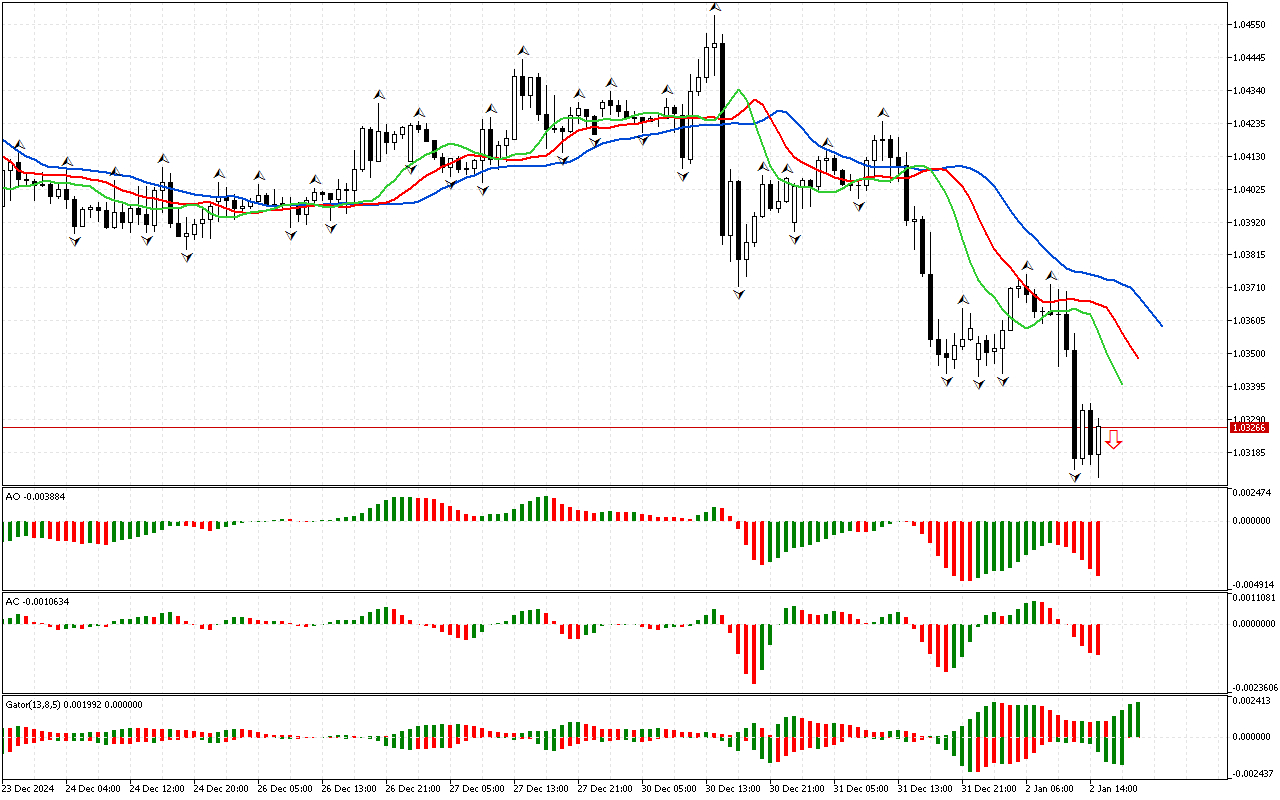This screenshot has width=1280, height=800.
Task: Click price level 1.03395 on the scale
Action: point(1250,386)
